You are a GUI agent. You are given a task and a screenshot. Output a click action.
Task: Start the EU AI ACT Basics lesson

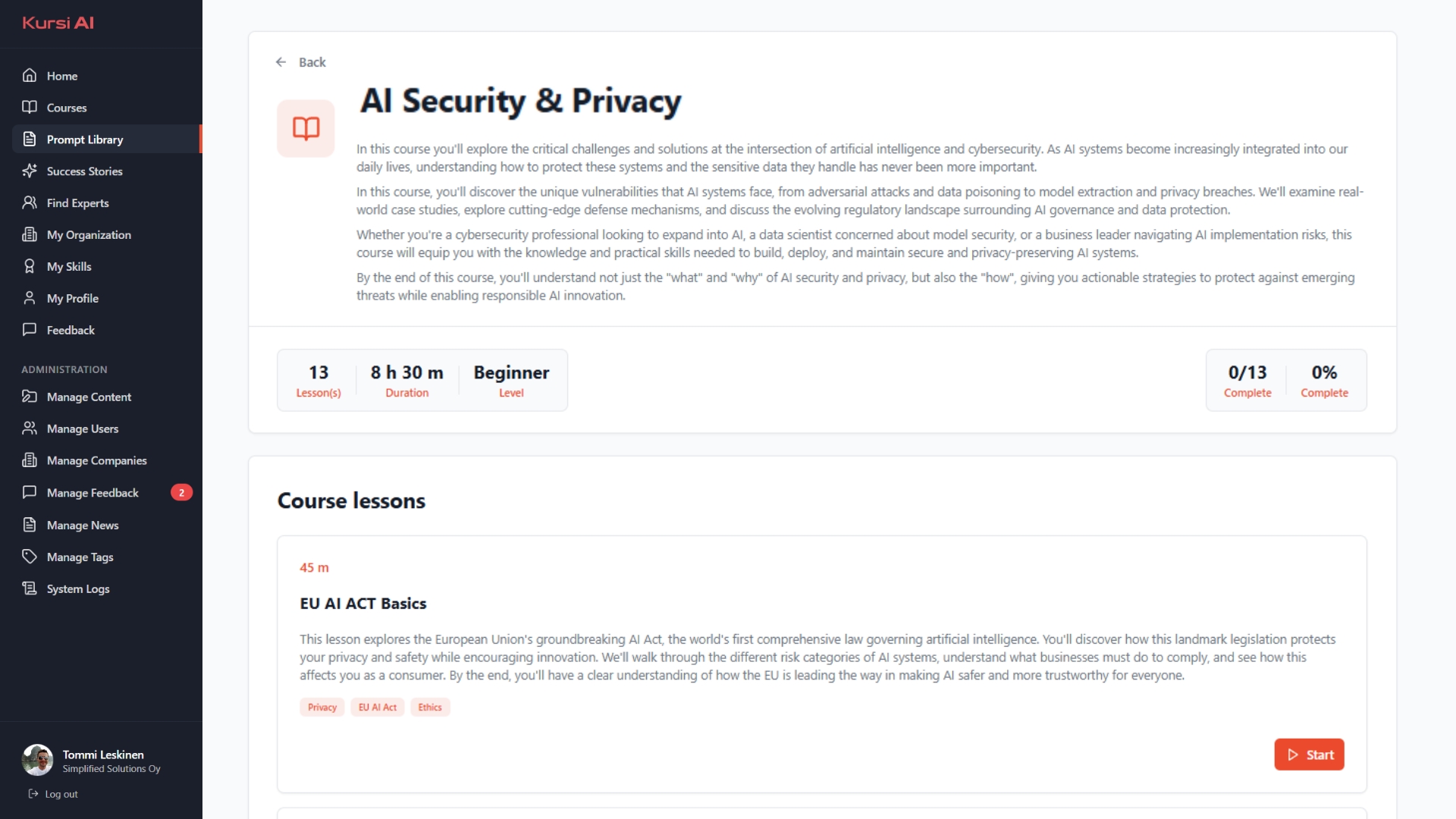tap(1309, 755)
